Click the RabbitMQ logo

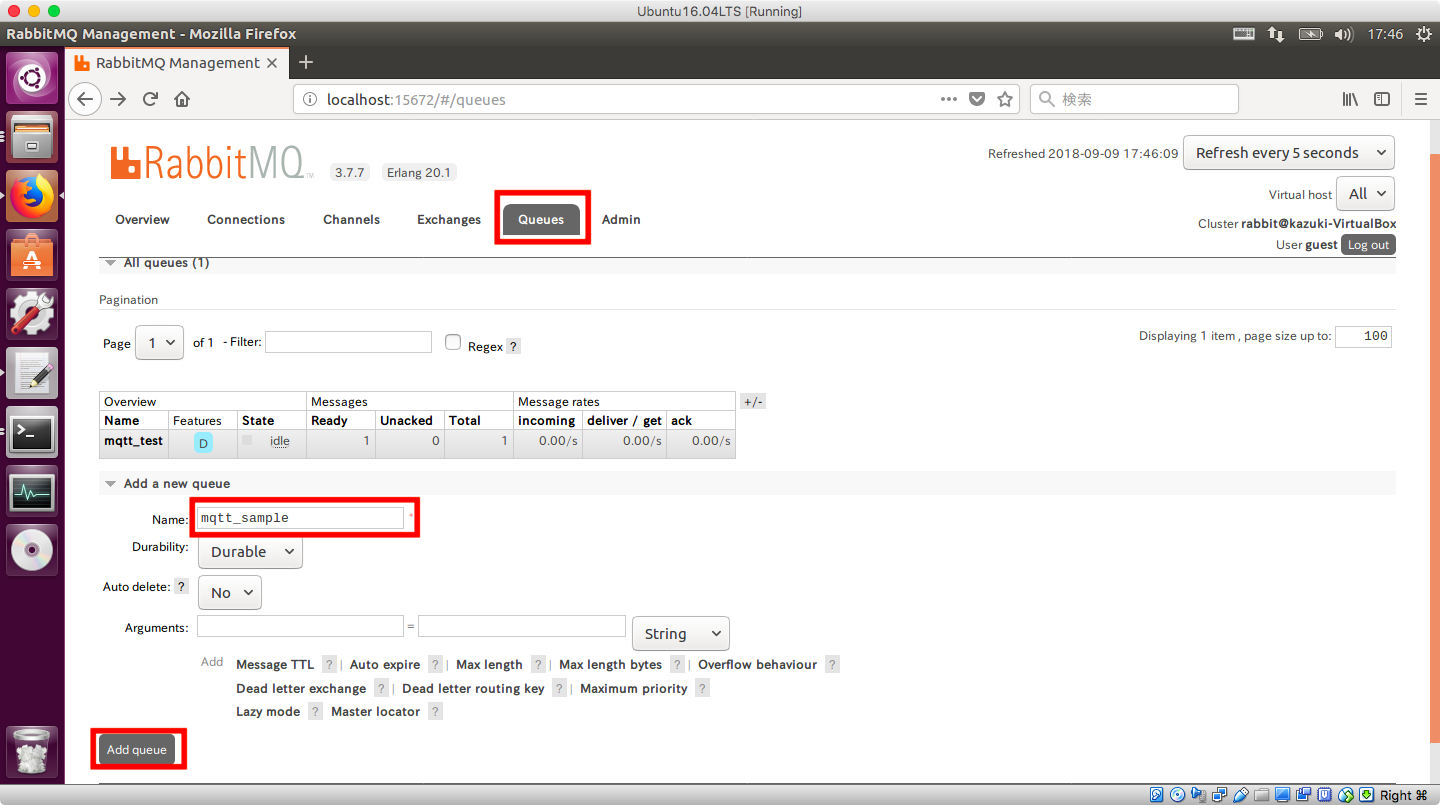tap(211, 162)
